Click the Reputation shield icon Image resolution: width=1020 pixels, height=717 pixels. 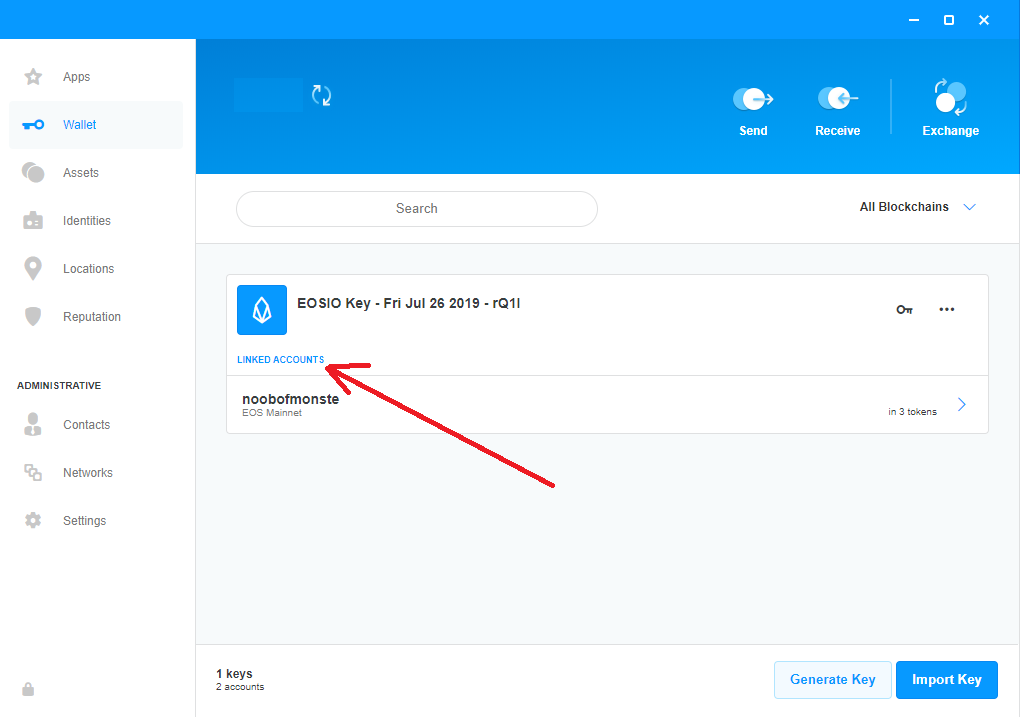(x=33, y=316)
